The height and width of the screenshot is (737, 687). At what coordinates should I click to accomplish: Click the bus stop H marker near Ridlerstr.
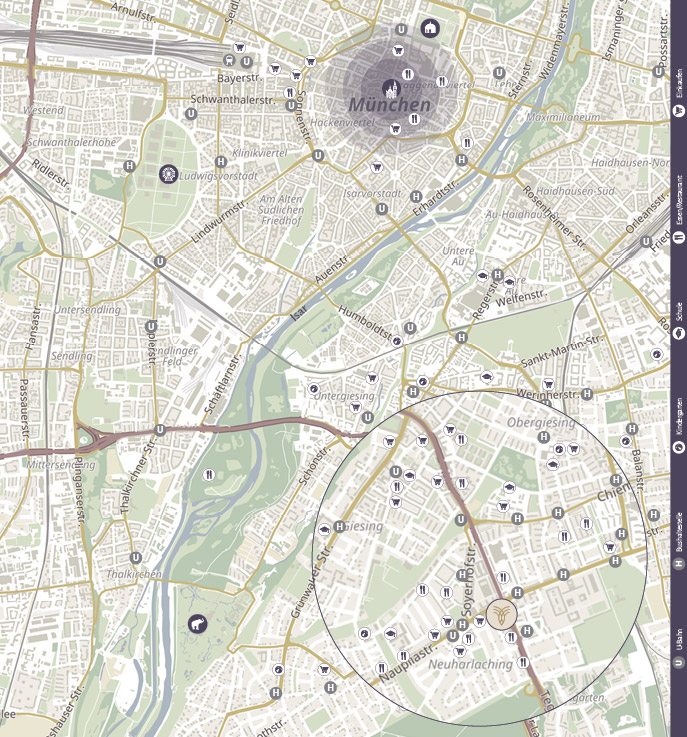click(x=129, y=167)
